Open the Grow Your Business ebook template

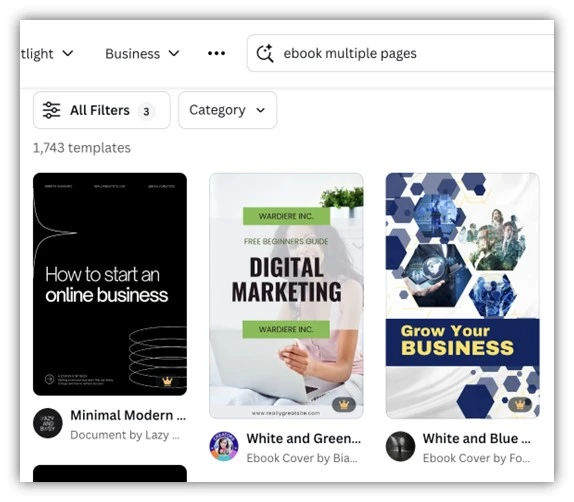coord(462,295)
